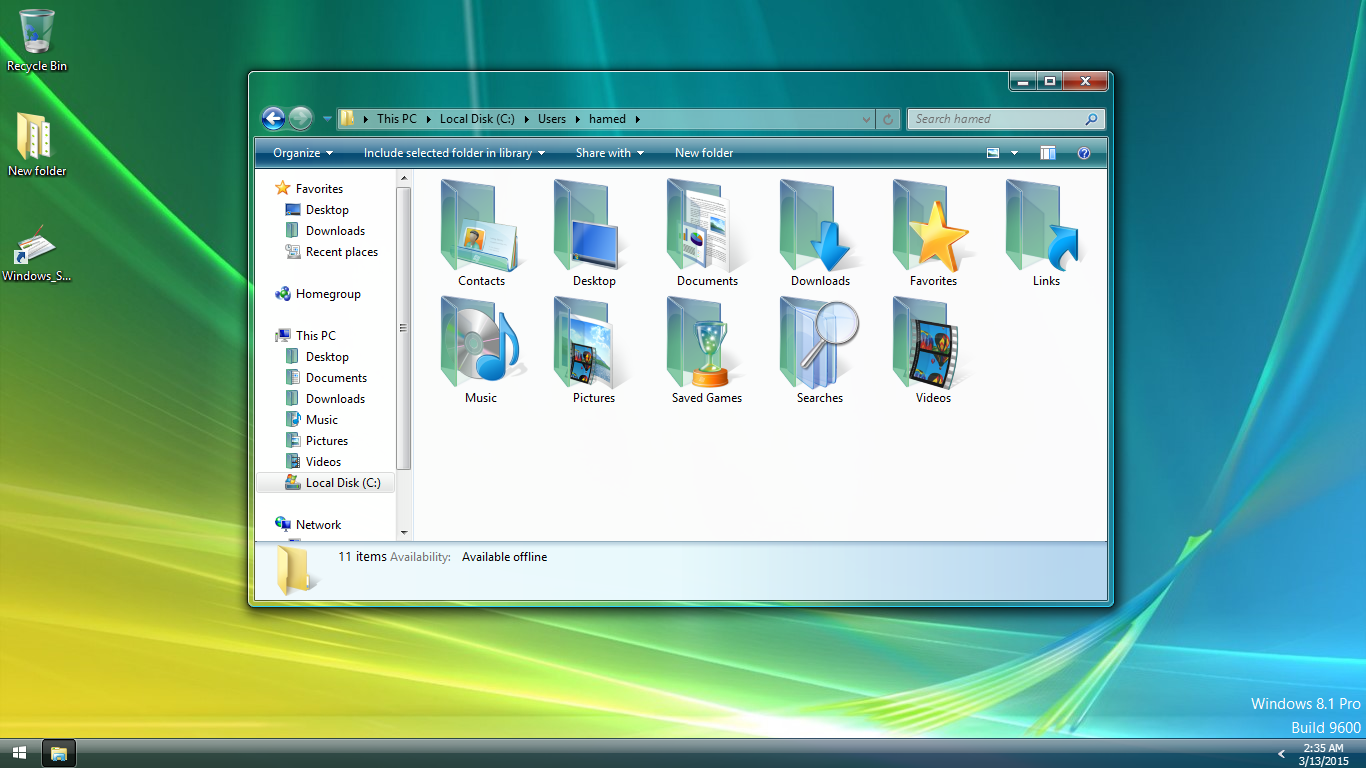The width and height of the screenshot is (1366, 768).
Task: Click navigation pane scrollbar down arrow
Action: click(x=404, y=533)
